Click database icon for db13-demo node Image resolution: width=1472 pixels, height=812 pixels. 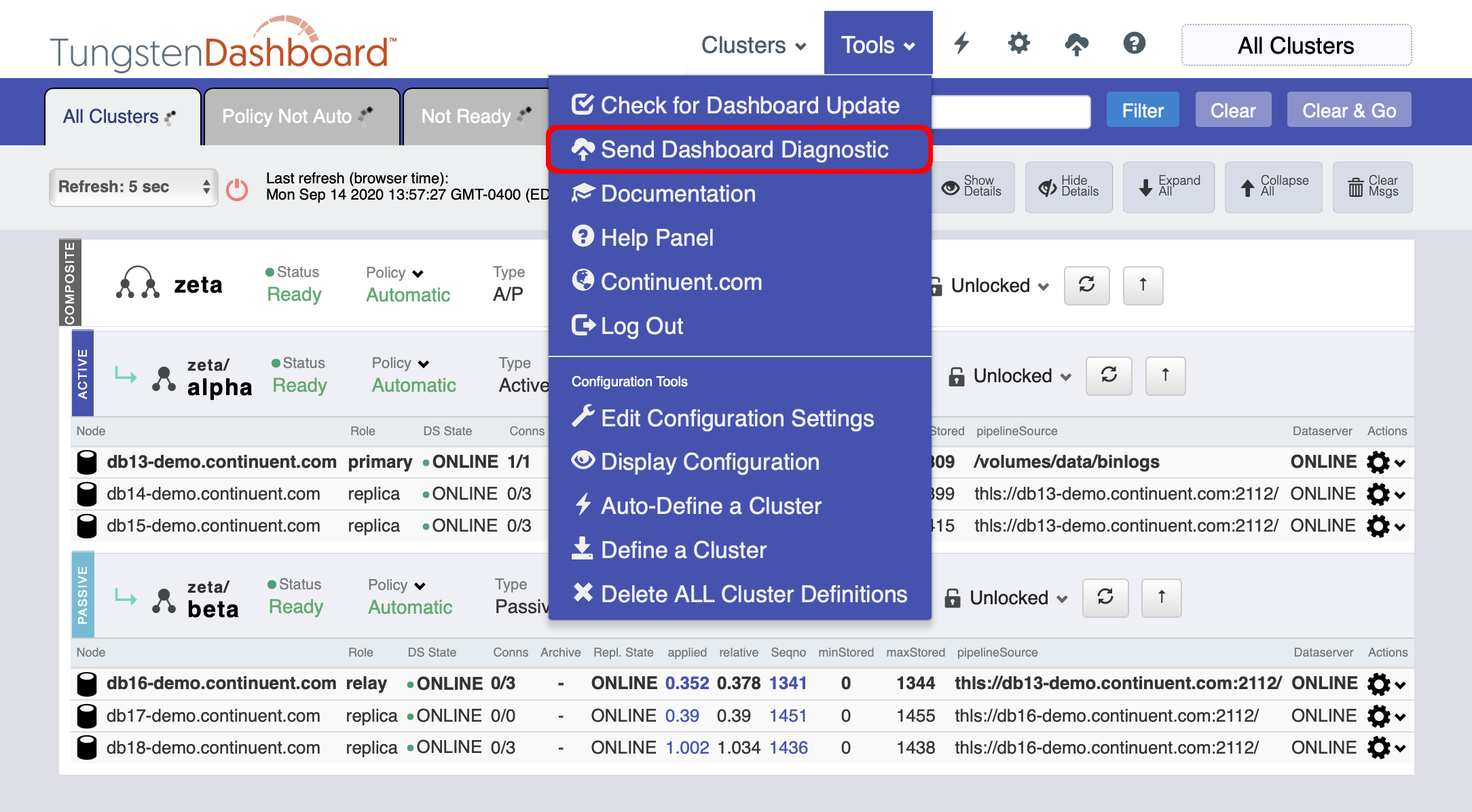[x=87, y=462]
